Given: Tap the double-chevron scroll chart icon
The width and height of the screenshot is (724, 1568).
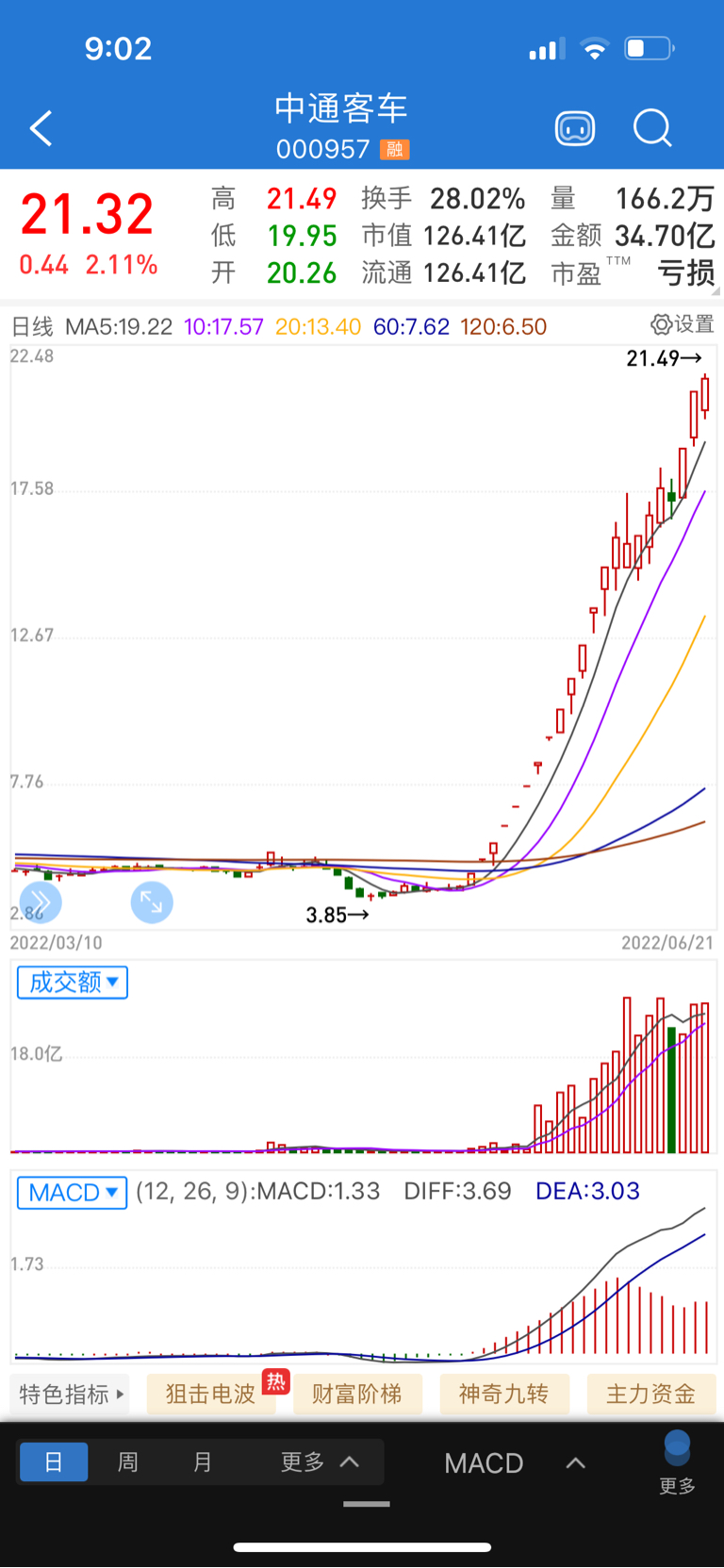Looking at the screenshot, I should (41, 902).
